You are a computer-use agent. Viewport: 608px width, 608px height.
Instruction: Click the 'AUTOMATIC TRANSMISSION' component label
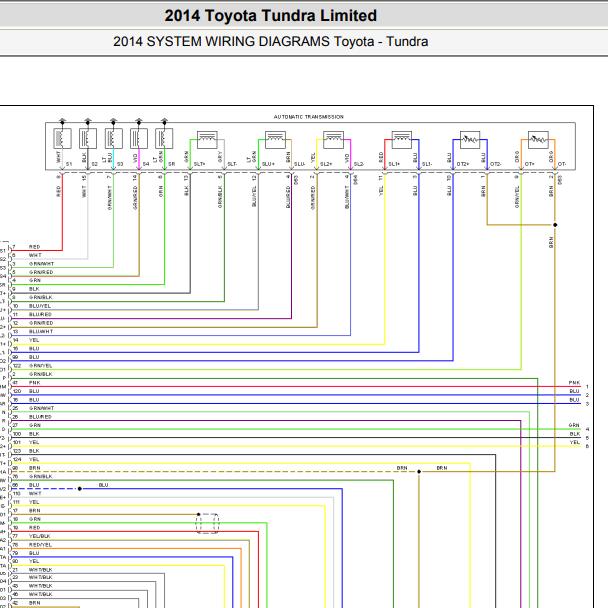point(309,117)
